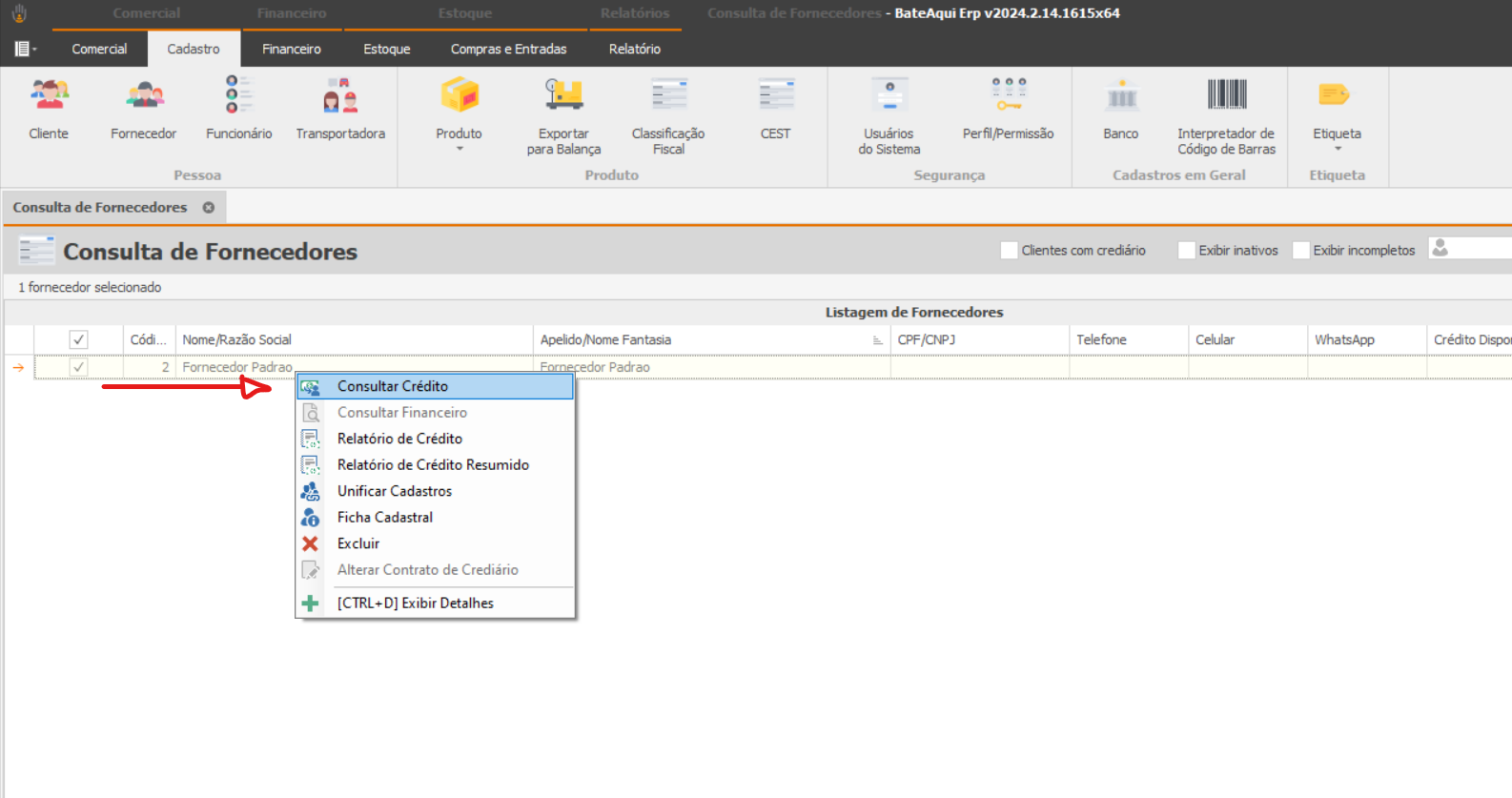Click the Fornecedor Padrao name cell

[354, 367]
